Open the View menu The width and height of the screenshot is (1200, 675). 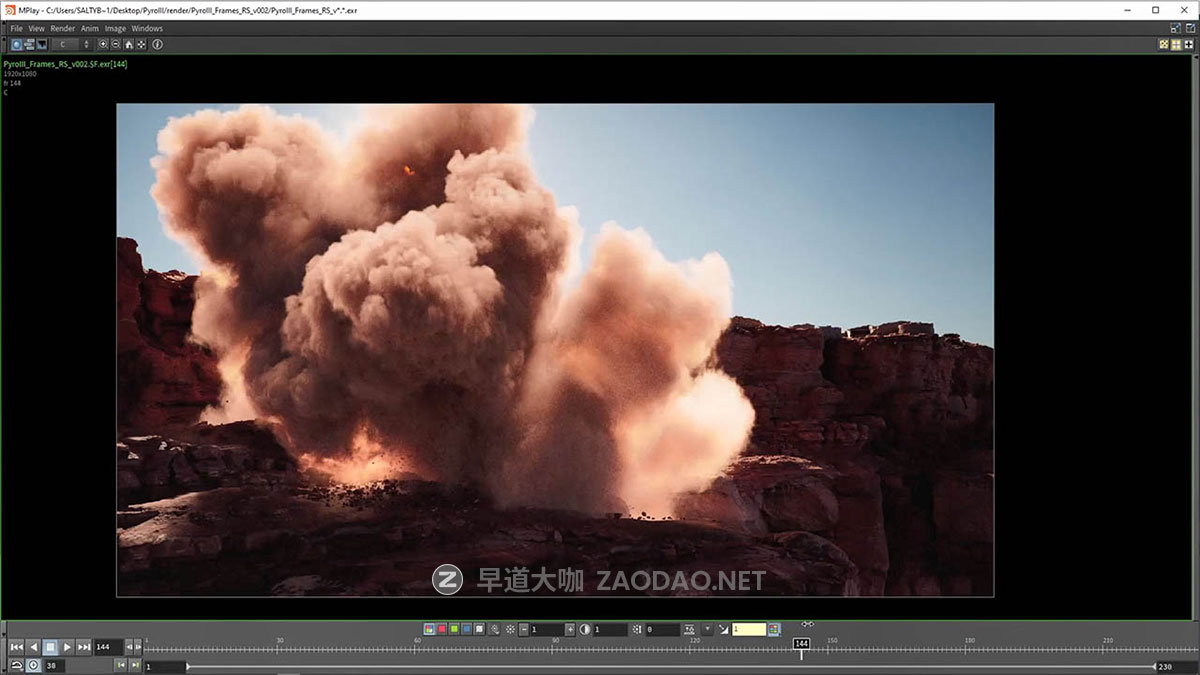[x=36, y=28]
